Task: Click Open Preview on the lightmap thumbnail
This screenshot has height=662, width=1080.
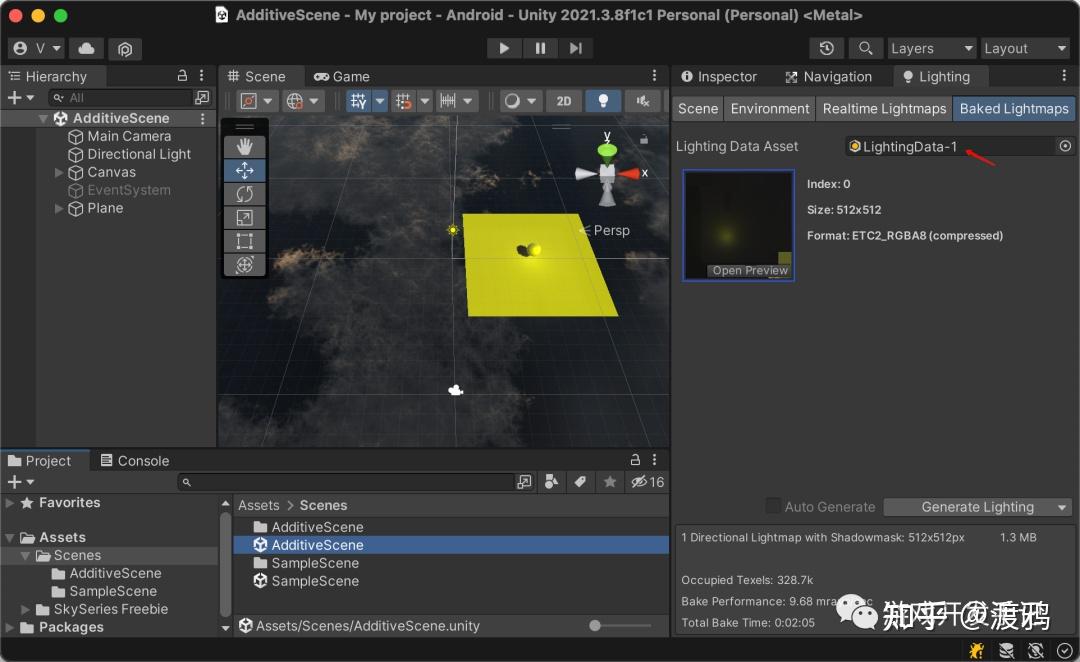Action: tap(749, 271)
